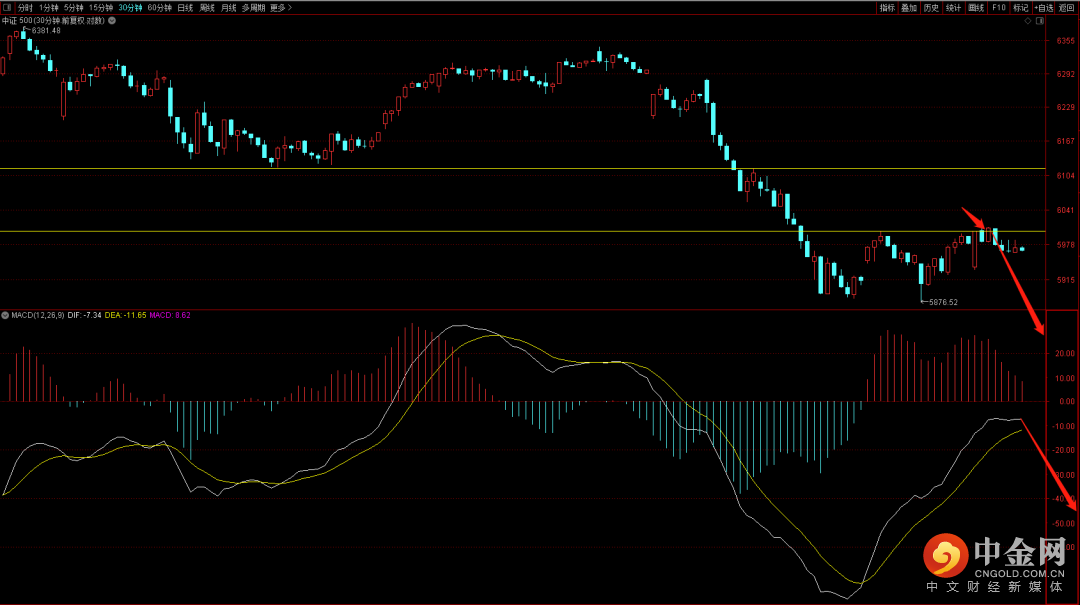
Task: Click the 指标 indicators button
Action: pos(887,7)
